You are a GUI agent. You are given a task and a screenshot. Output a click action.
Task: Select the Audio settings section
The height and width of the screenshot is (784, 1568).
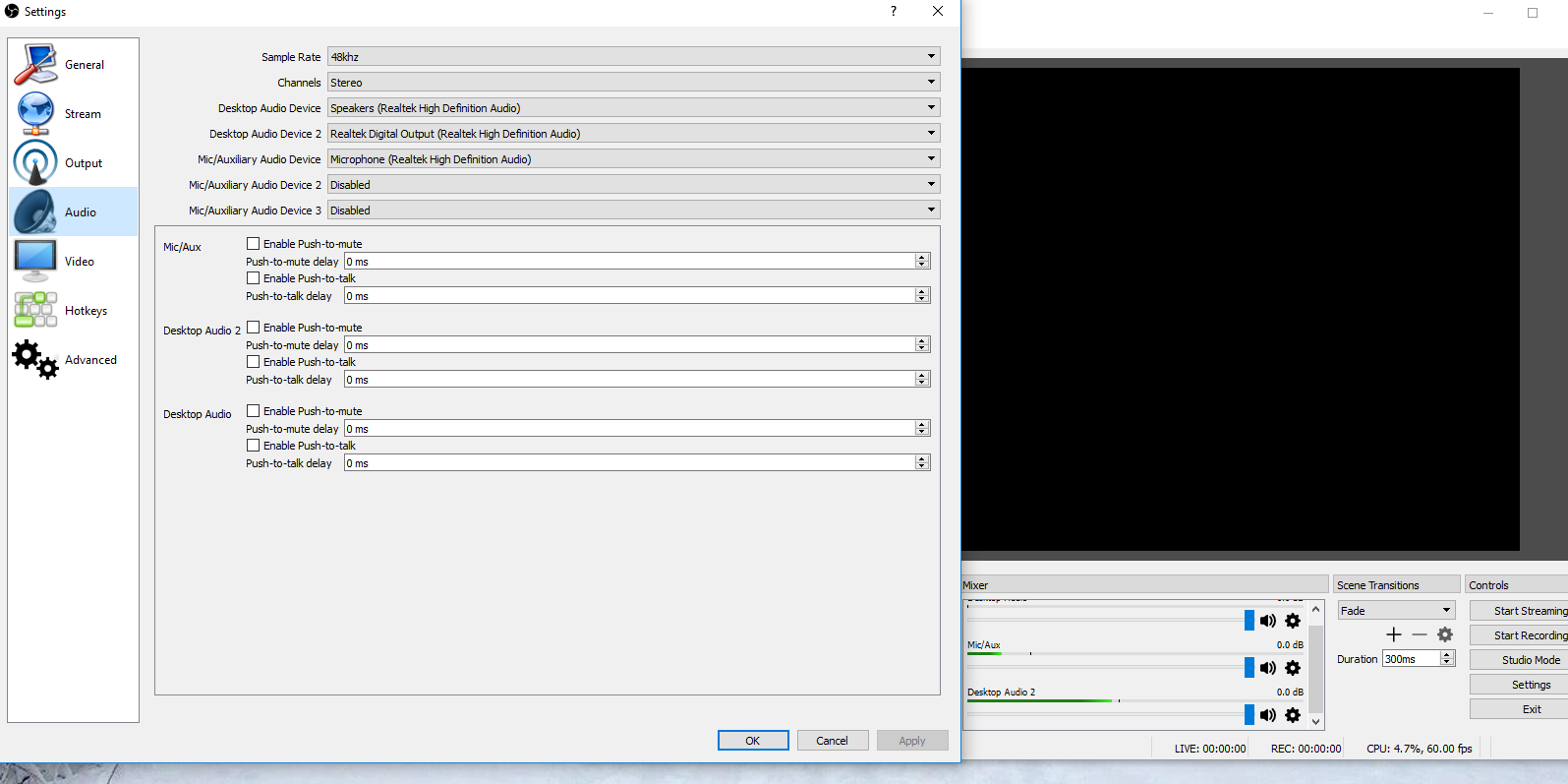[74, 211]
